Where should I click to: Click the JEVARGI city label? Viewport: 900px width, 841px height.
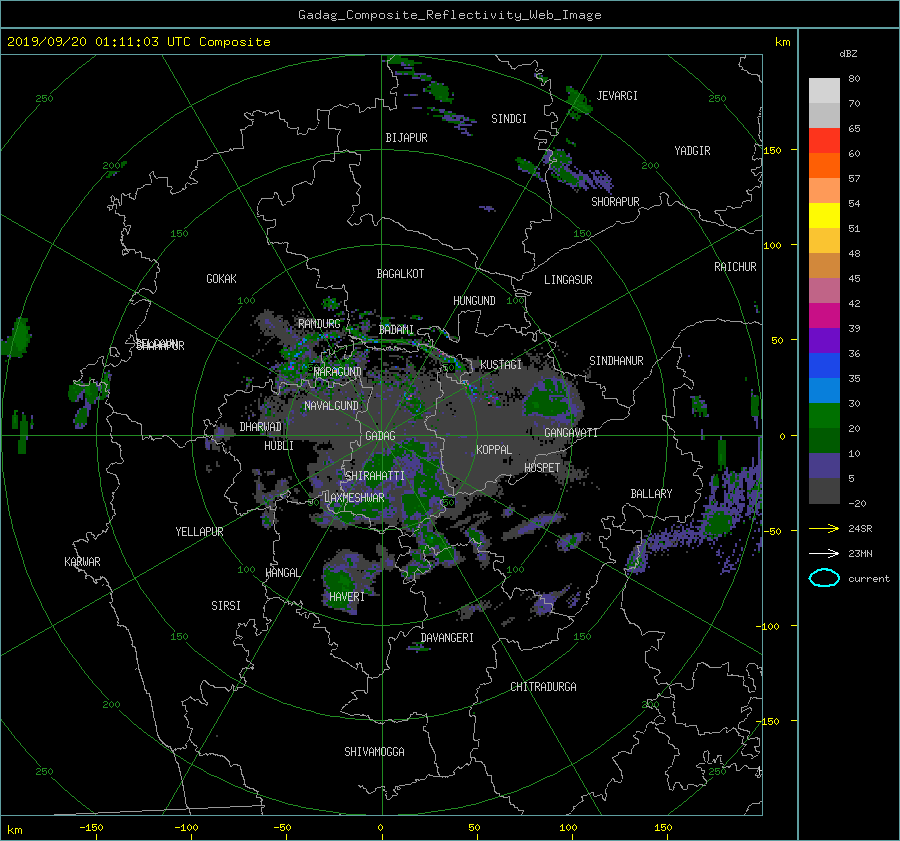click(x=617, y=96)
